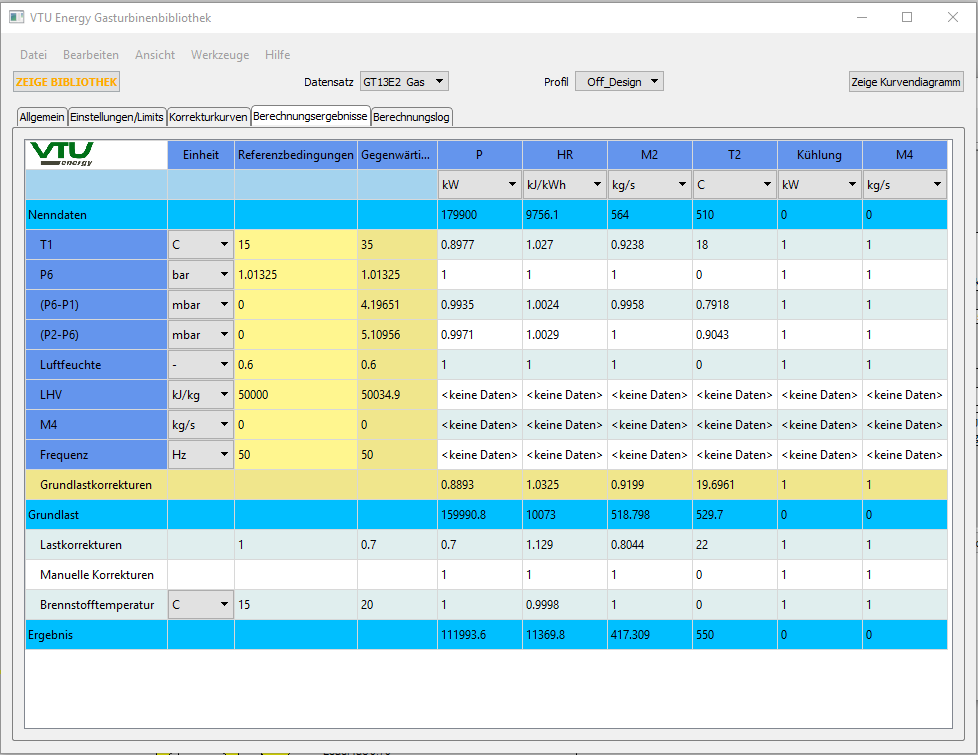The image size is (978, 755).
Task: Open the Bearbeiten menu
Action: pyautogui.click(x=91, y=55)
